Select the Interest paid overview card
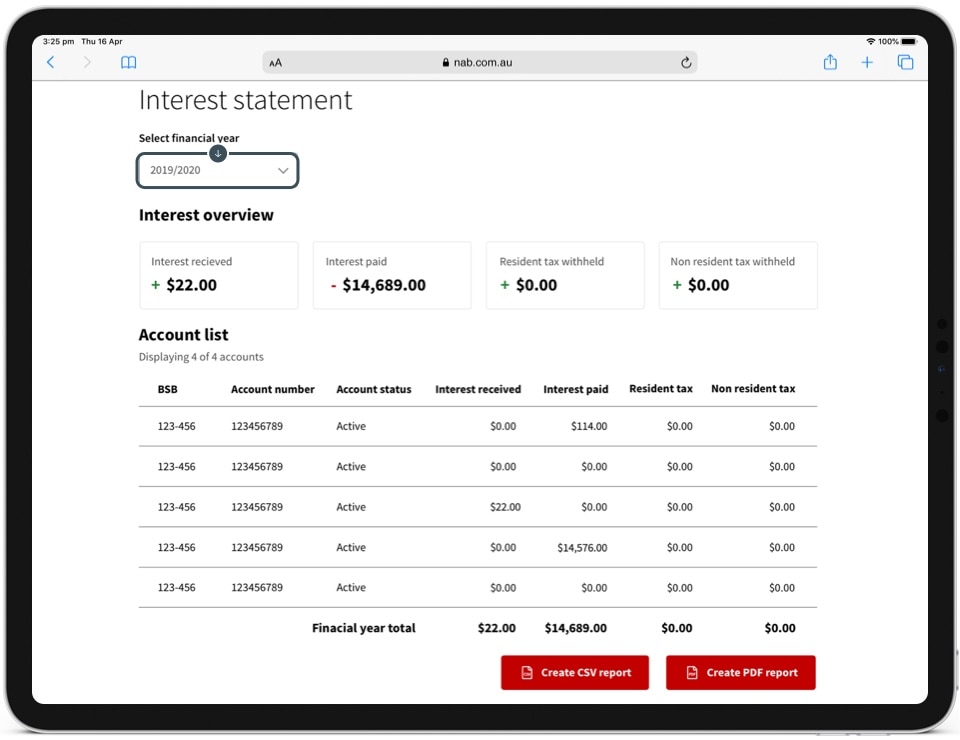This screenshot has height=740, width=960. [x=391, y=275]
